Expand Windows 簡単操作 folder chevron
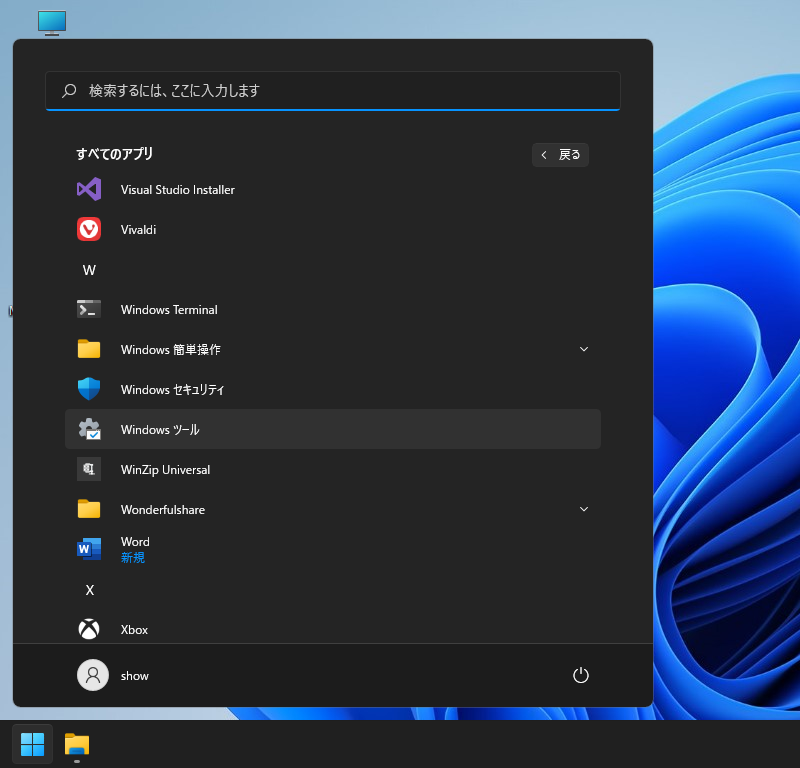Screen dimensions: 800x768 point(584,349)
